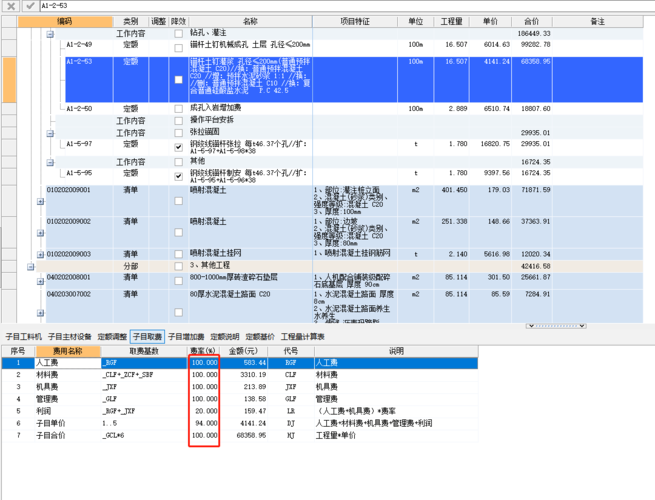
Task: Switch to the 子目工料机 tab
Action: coord(24,337)
